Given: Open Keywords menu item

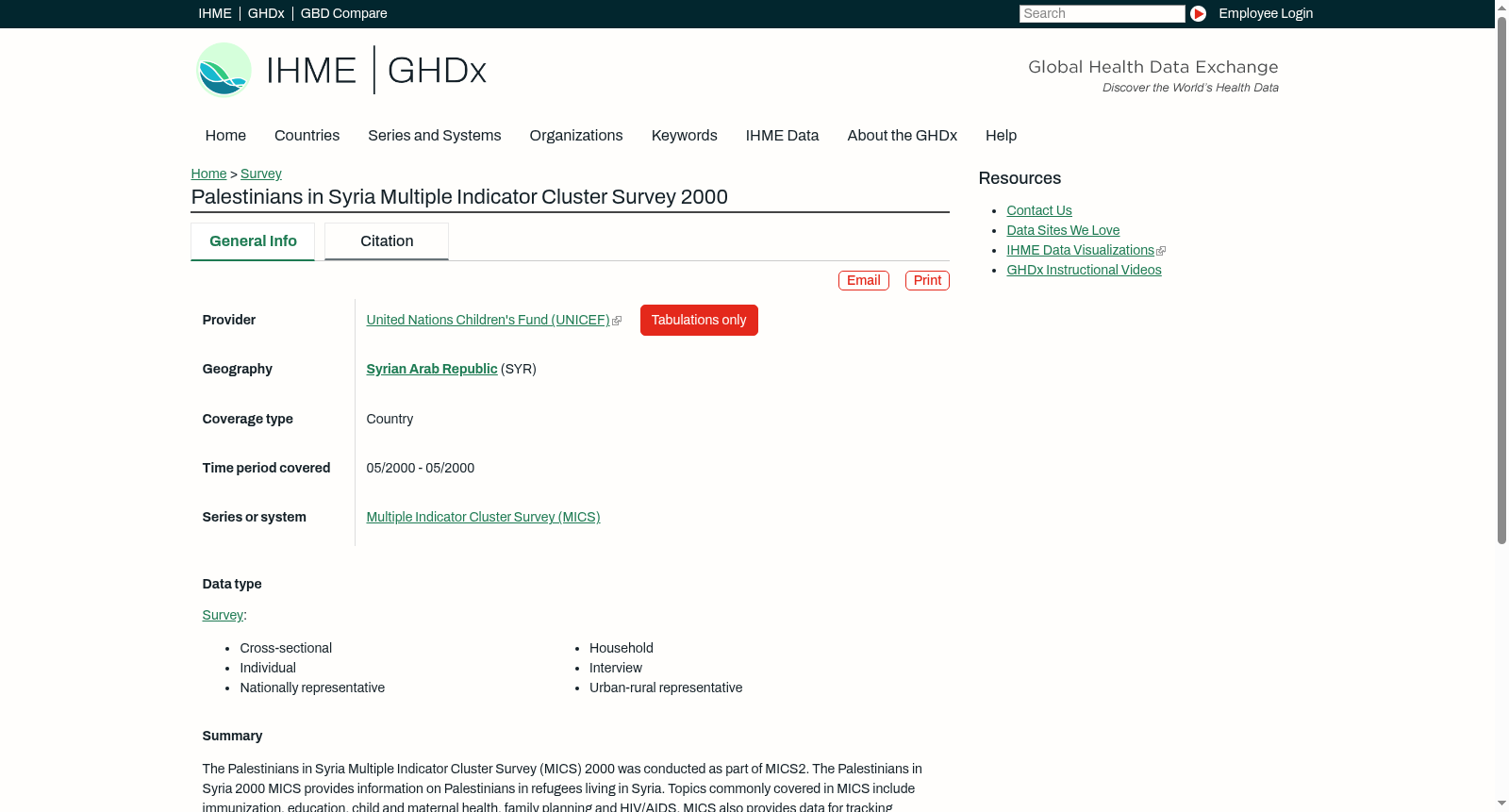Looking at the screenshot, I should 684,136.
